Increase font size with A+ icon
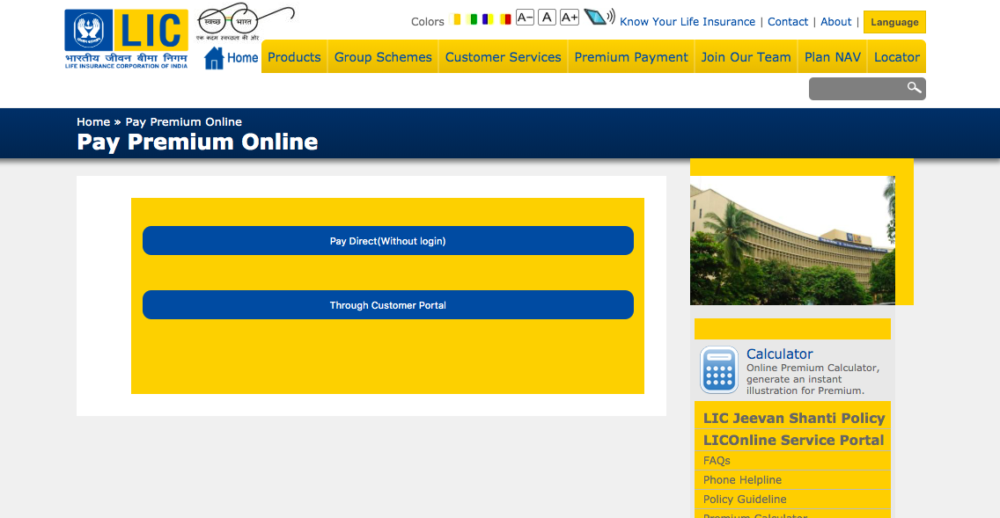The width and height of the screenshot is (1000, 518). click(x=570, y=18)
